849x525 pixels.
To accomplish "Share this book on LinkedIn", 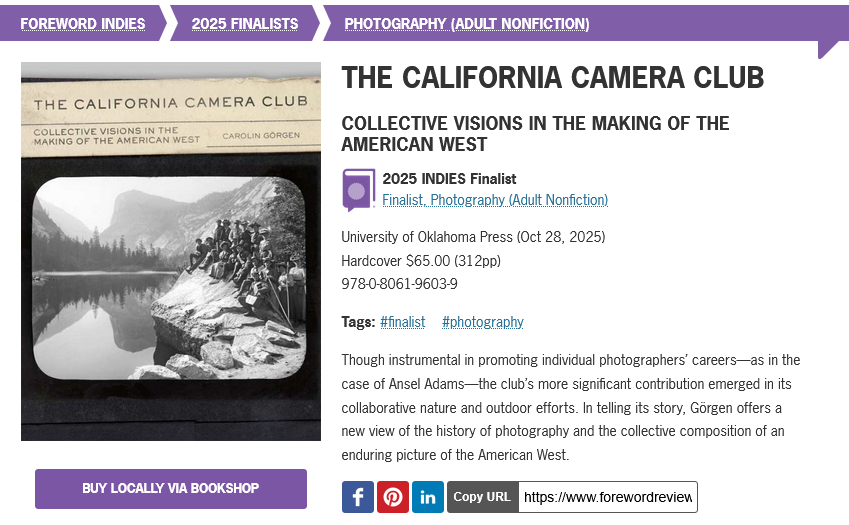I will click(x=428, y=497).
